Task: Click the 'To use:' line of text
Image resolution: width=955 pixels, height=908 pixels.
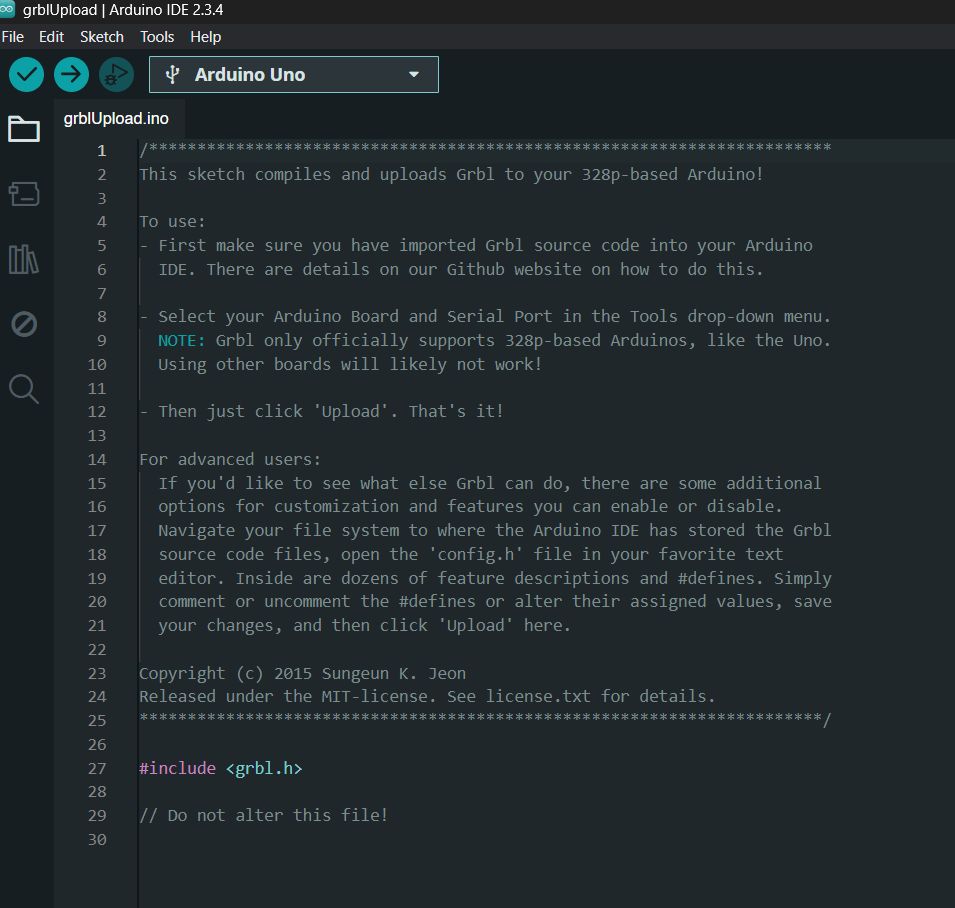Action: point(172,222)
